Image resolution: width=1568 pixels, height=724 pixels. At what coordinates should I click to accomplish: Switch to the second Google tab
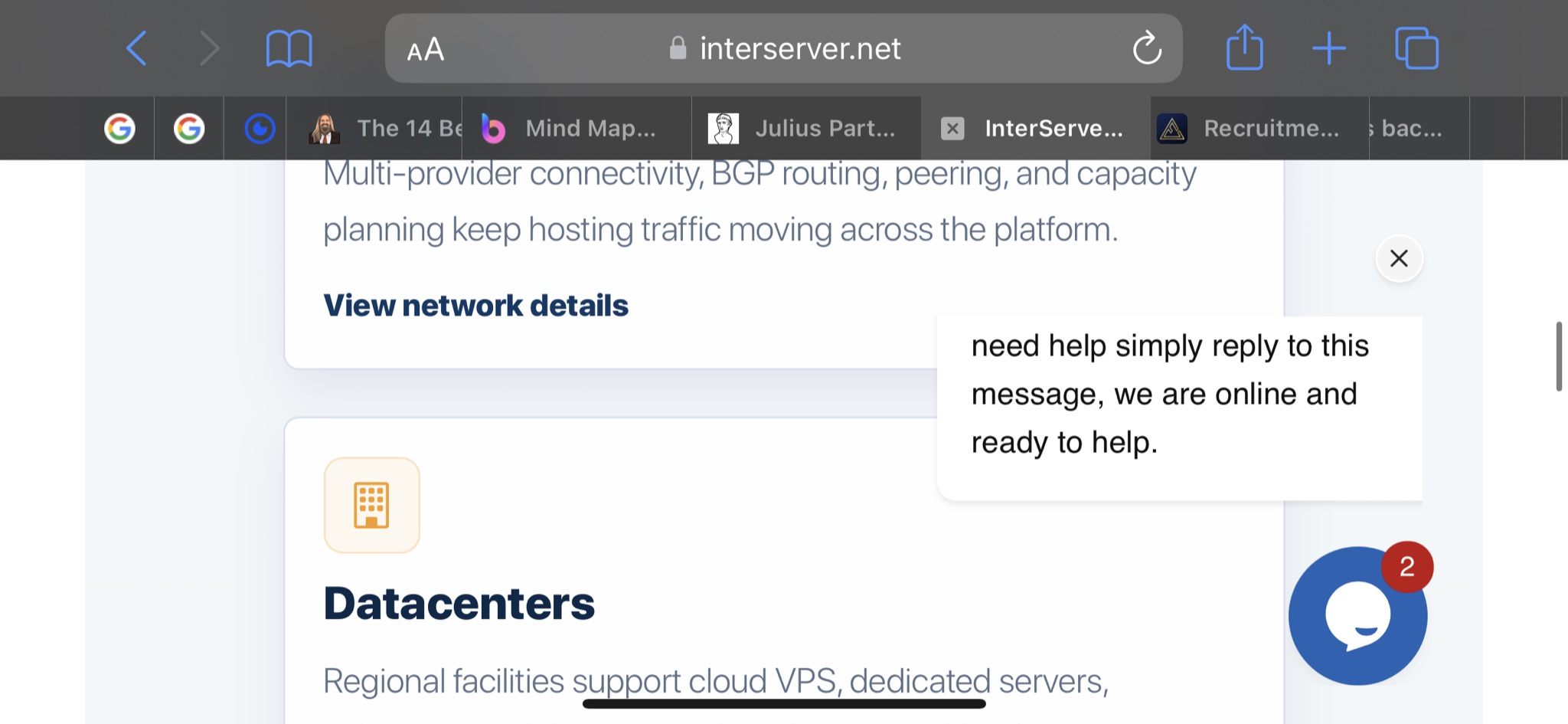pos(189,128)
